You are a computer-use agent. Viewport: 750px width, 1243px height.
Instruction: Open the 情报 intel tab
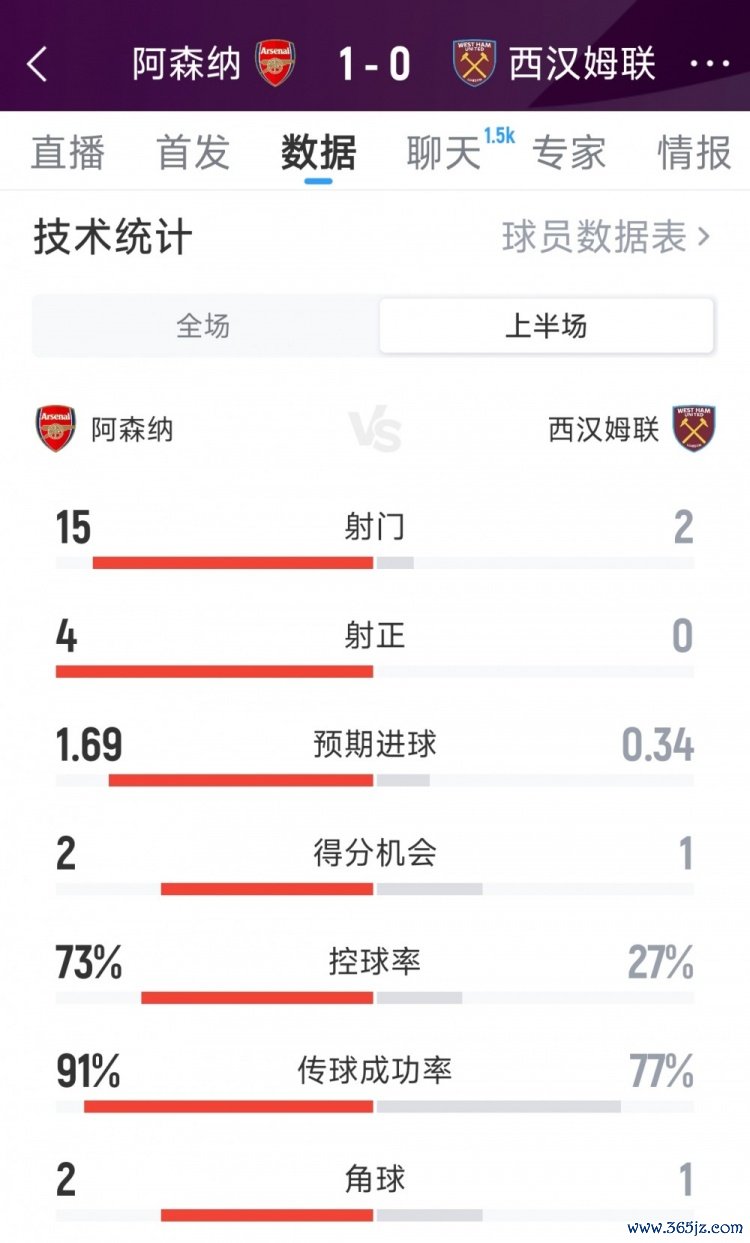(694, 153)
